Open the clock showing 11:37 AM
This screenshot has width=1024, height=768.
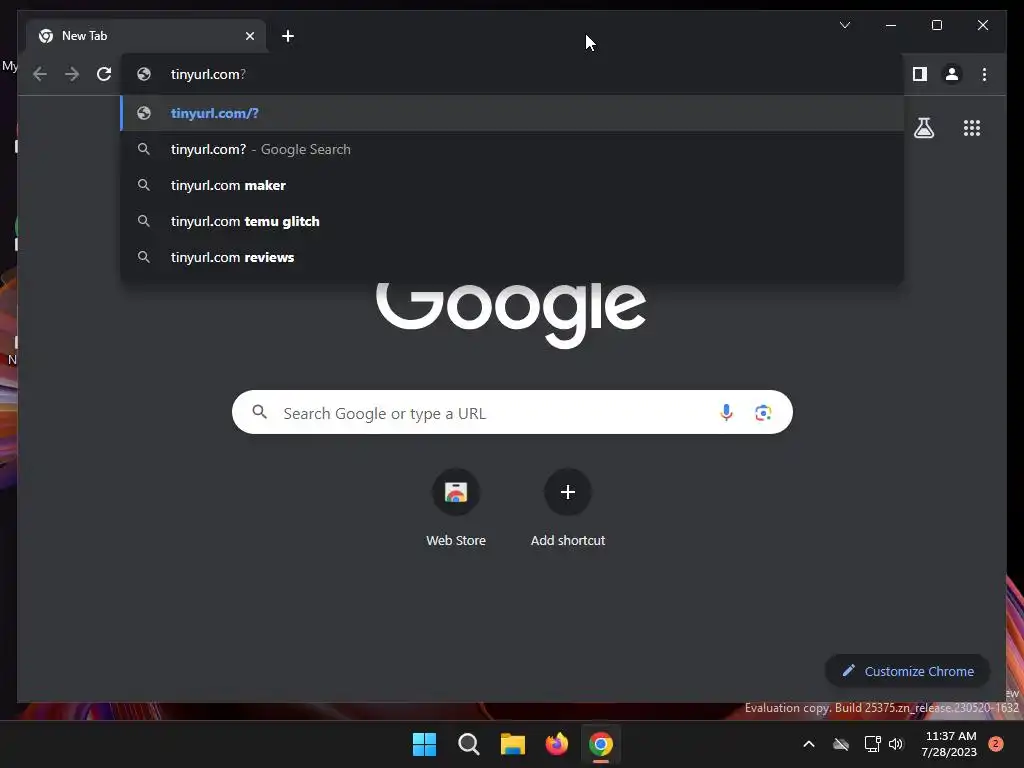(950, 744)
